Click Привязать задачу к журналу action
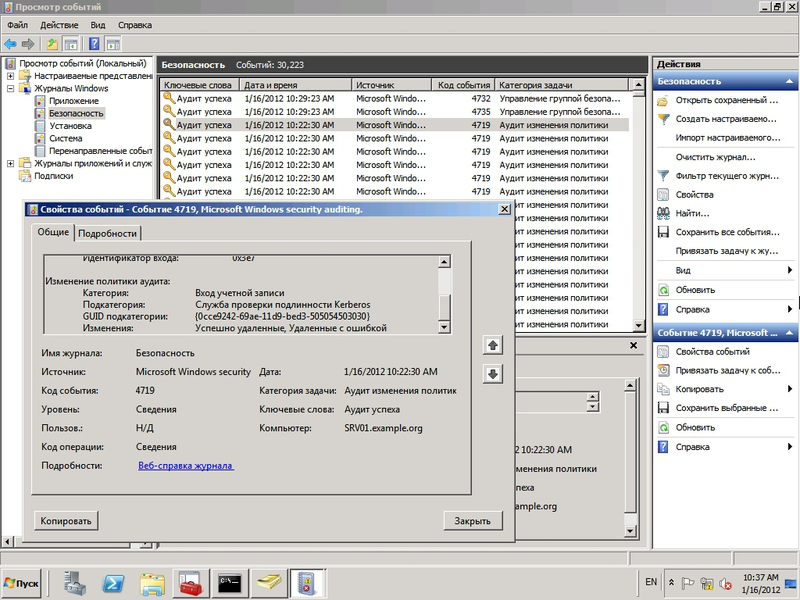The image size is (800, 600). click(x=727, y=251)
